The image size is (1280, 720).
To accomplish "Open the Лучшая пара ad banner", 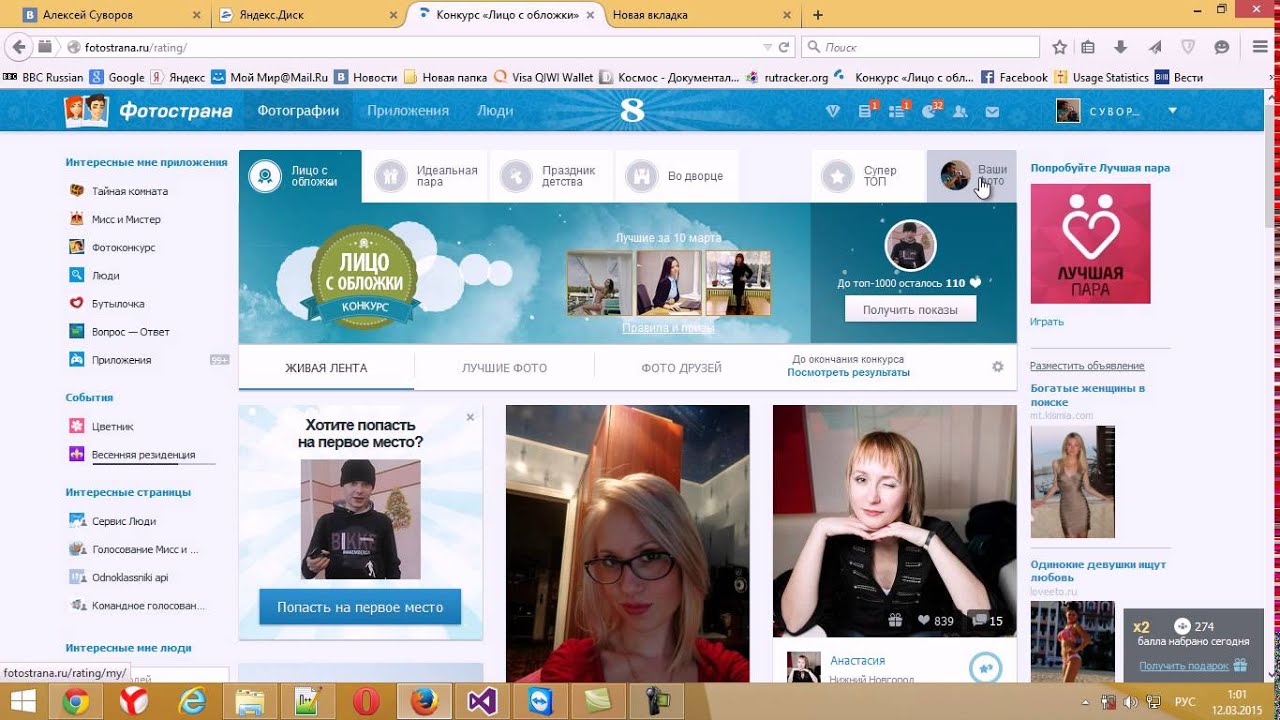I will point(1090,244).
